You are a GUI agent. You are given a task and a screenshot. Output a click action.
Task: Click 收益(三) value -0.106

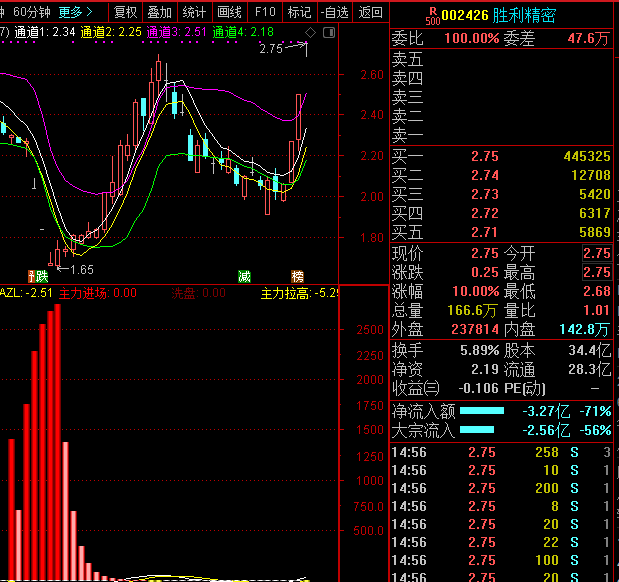(478, 388)
